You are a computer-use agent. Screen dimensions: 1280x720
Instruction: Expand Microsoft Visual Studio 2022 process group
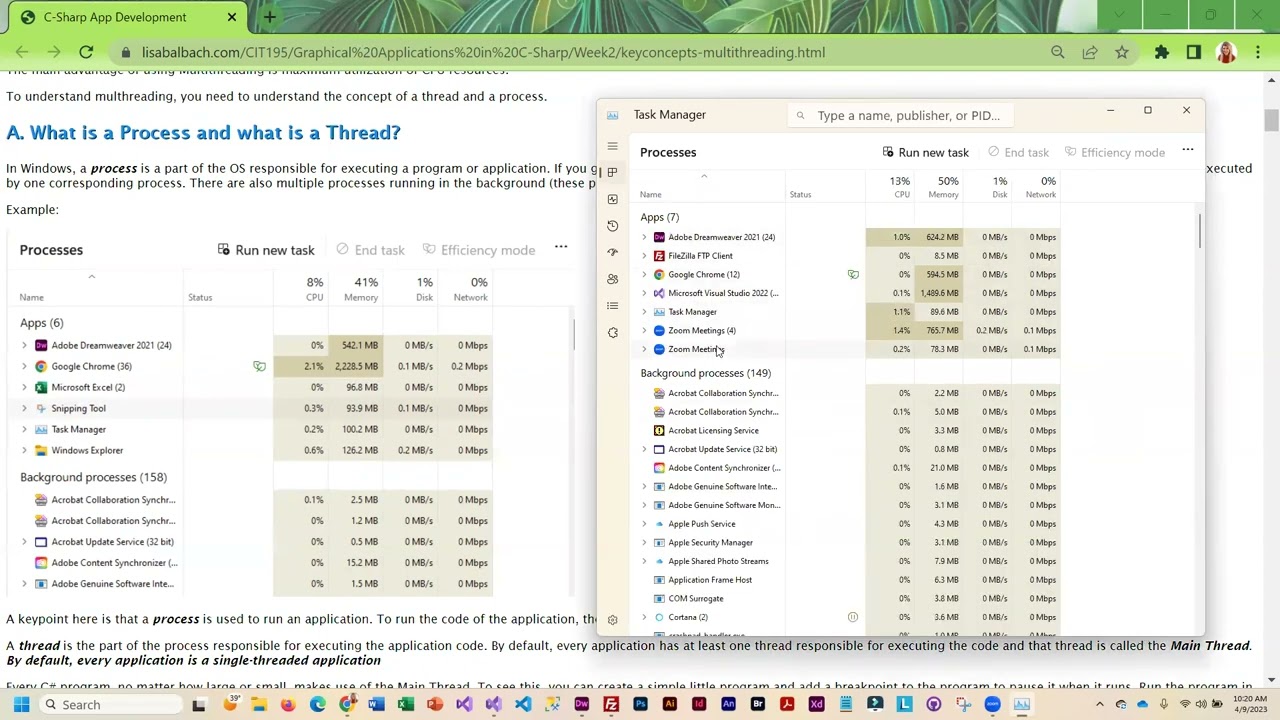point(644,293)
